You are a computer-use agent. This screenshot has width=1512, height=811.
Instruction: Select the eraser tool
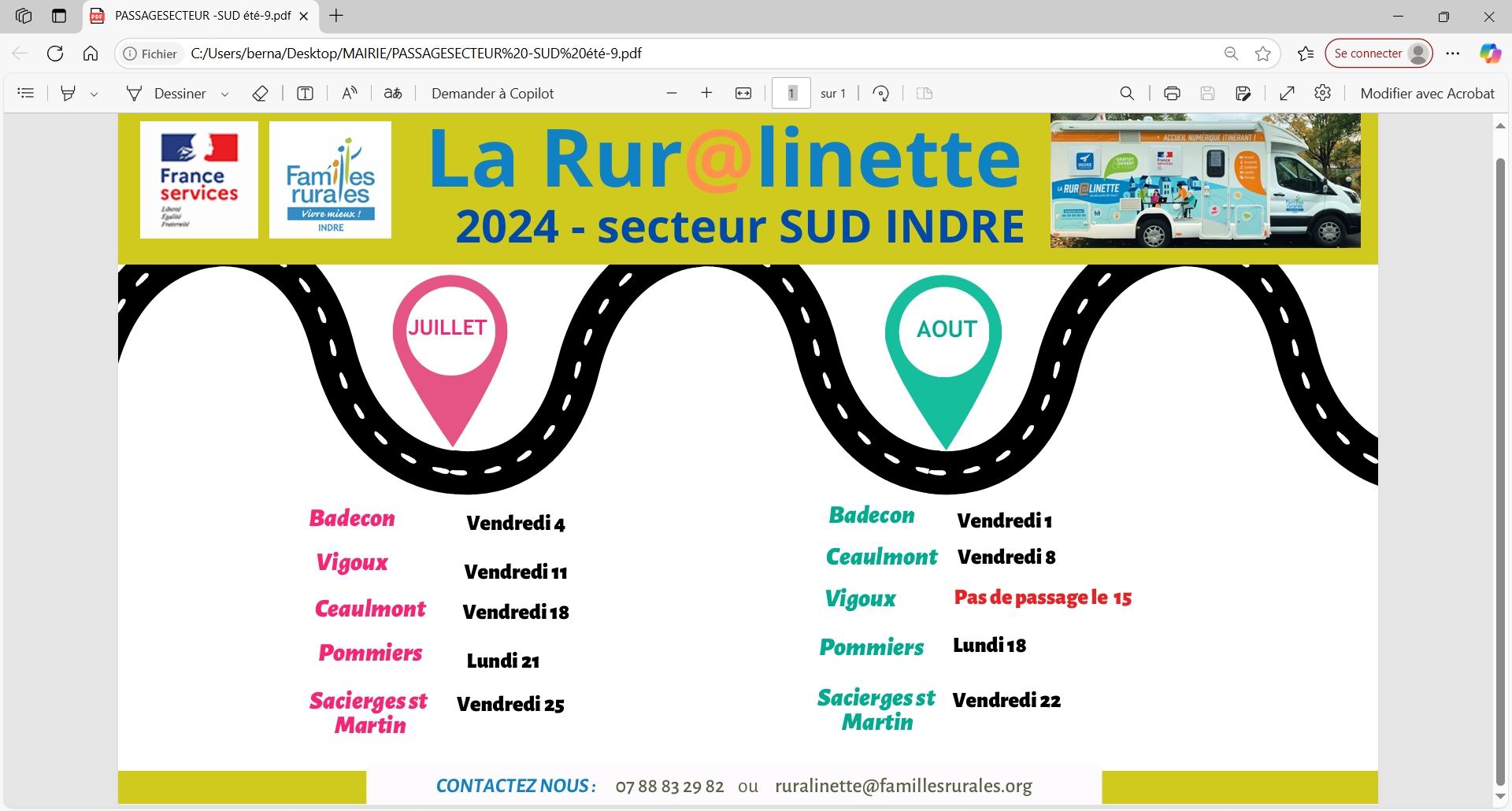click(260, 93)
